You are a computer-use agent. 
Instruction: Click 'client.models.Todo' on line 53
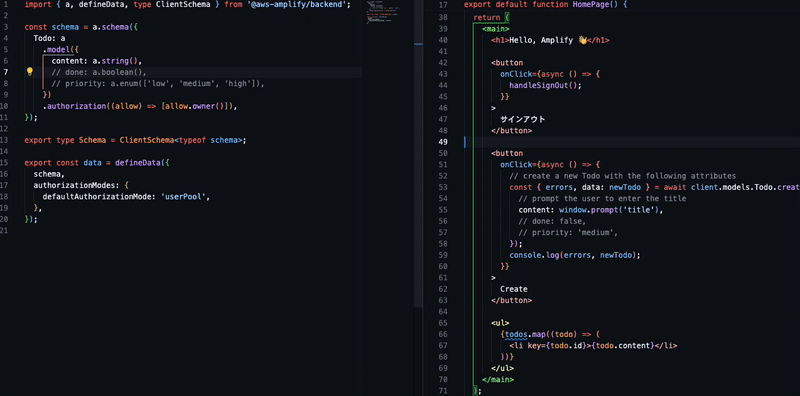[x=732, y=187]
